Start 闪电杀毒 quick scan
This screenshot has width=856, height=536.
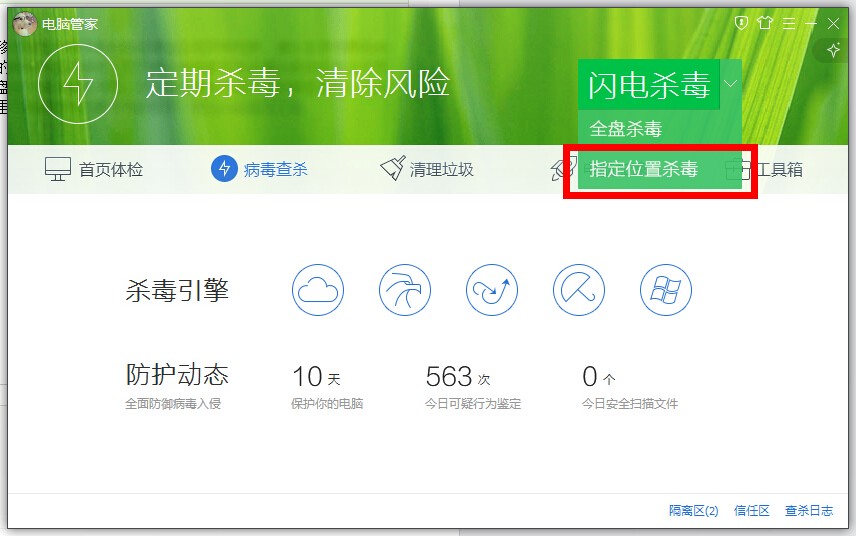pyautogui.click(x=649, y=85)
